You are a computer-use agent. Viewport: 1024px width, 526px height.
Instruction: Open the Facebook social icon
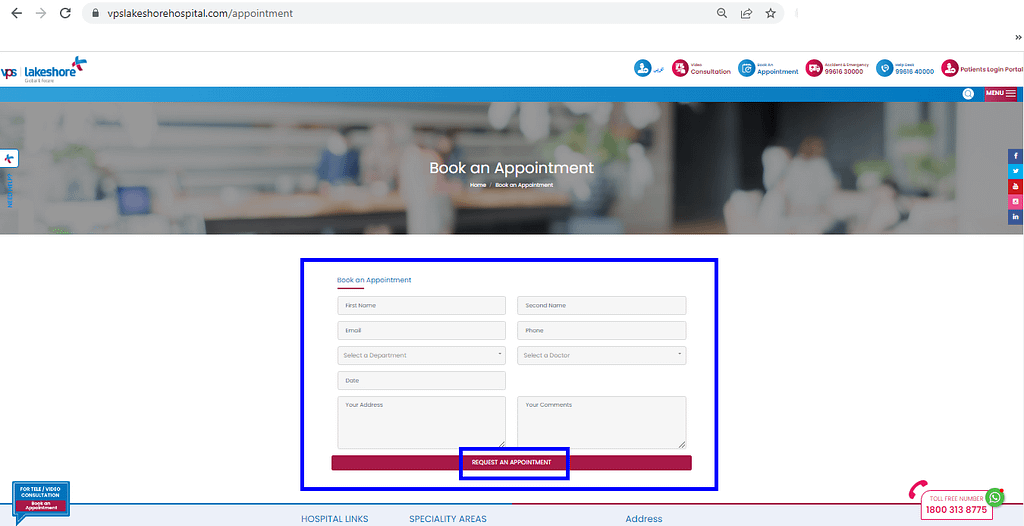1016,157
